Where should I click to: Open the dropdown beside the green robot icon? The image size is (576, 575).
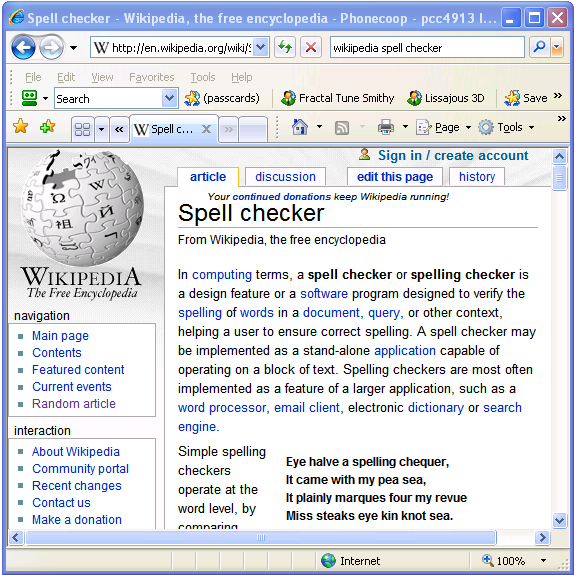pos(45,98)
